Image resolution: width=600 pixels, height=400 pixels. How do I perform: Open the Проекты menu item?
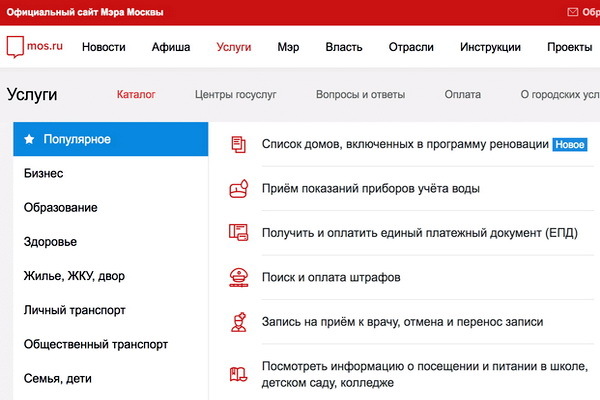tap(569, 47)
